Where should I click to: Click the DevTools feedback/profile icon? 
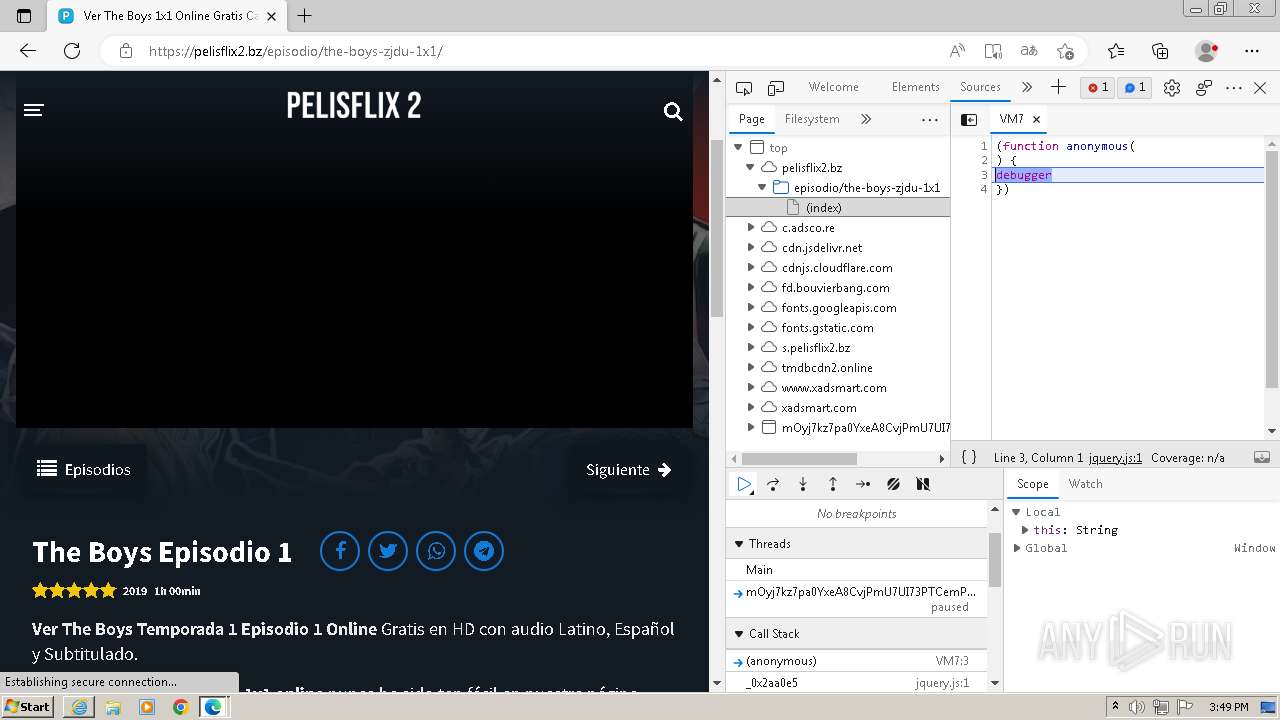pos(1204,88)
